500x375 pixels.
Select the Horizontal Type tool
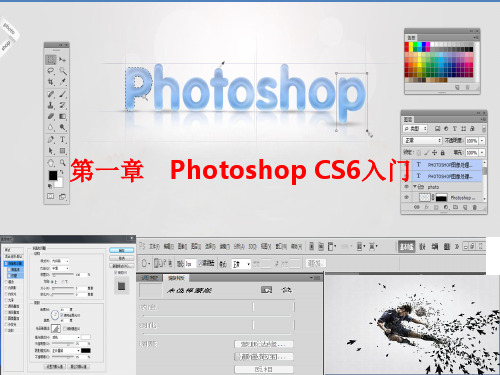pos(62,139)
